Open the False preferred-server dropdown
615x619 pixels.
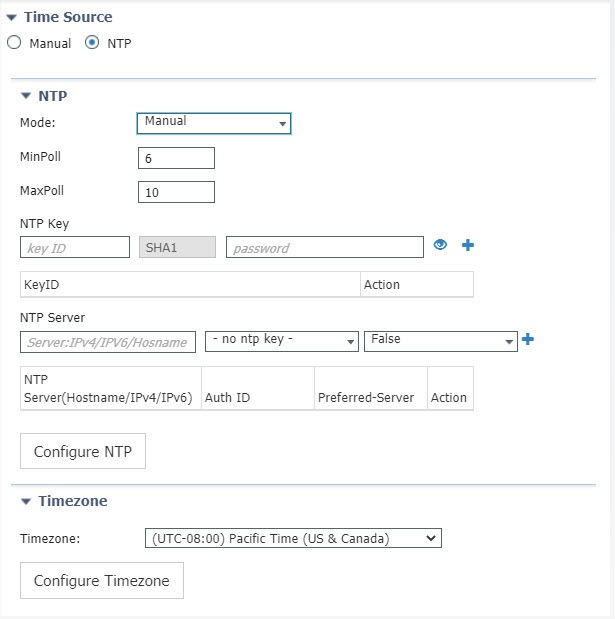441,341
